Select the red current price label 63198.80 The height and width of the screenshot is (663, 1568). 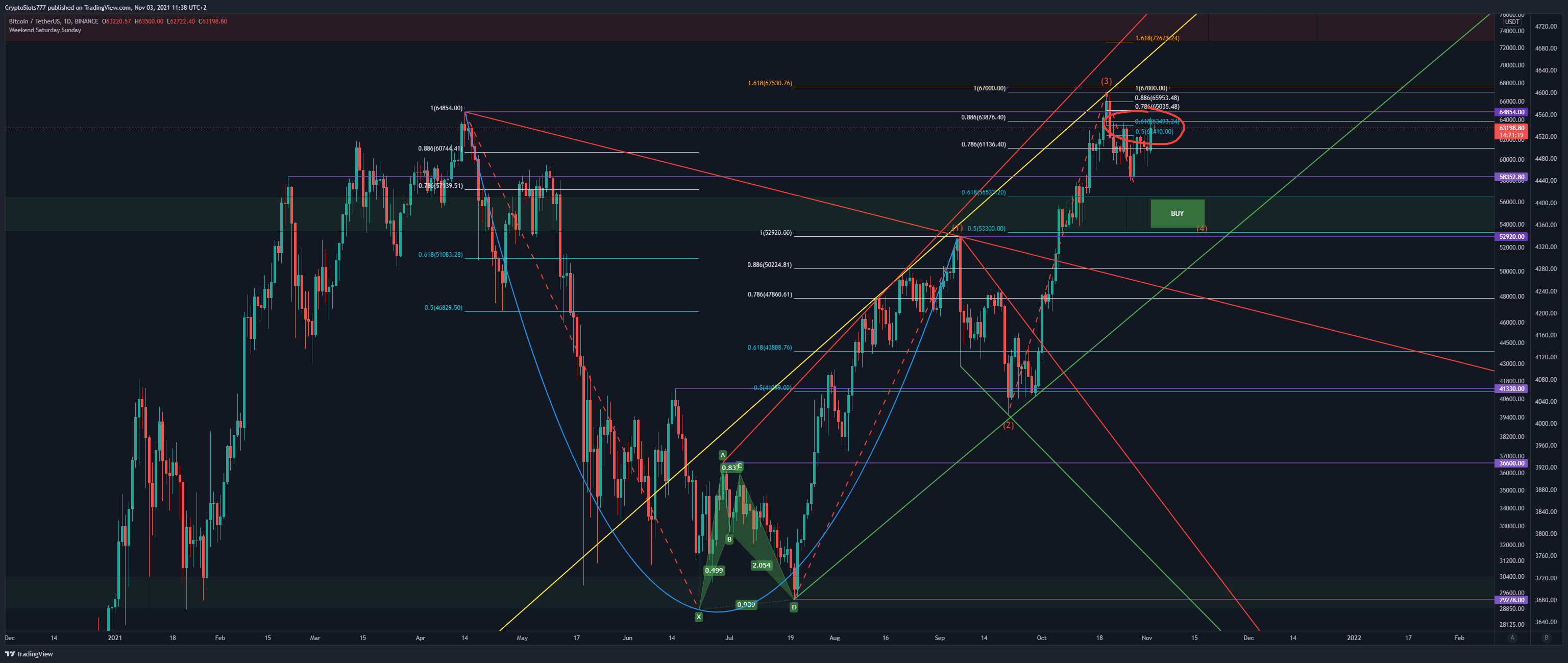pyautogui.click(x=1511, y=132)
